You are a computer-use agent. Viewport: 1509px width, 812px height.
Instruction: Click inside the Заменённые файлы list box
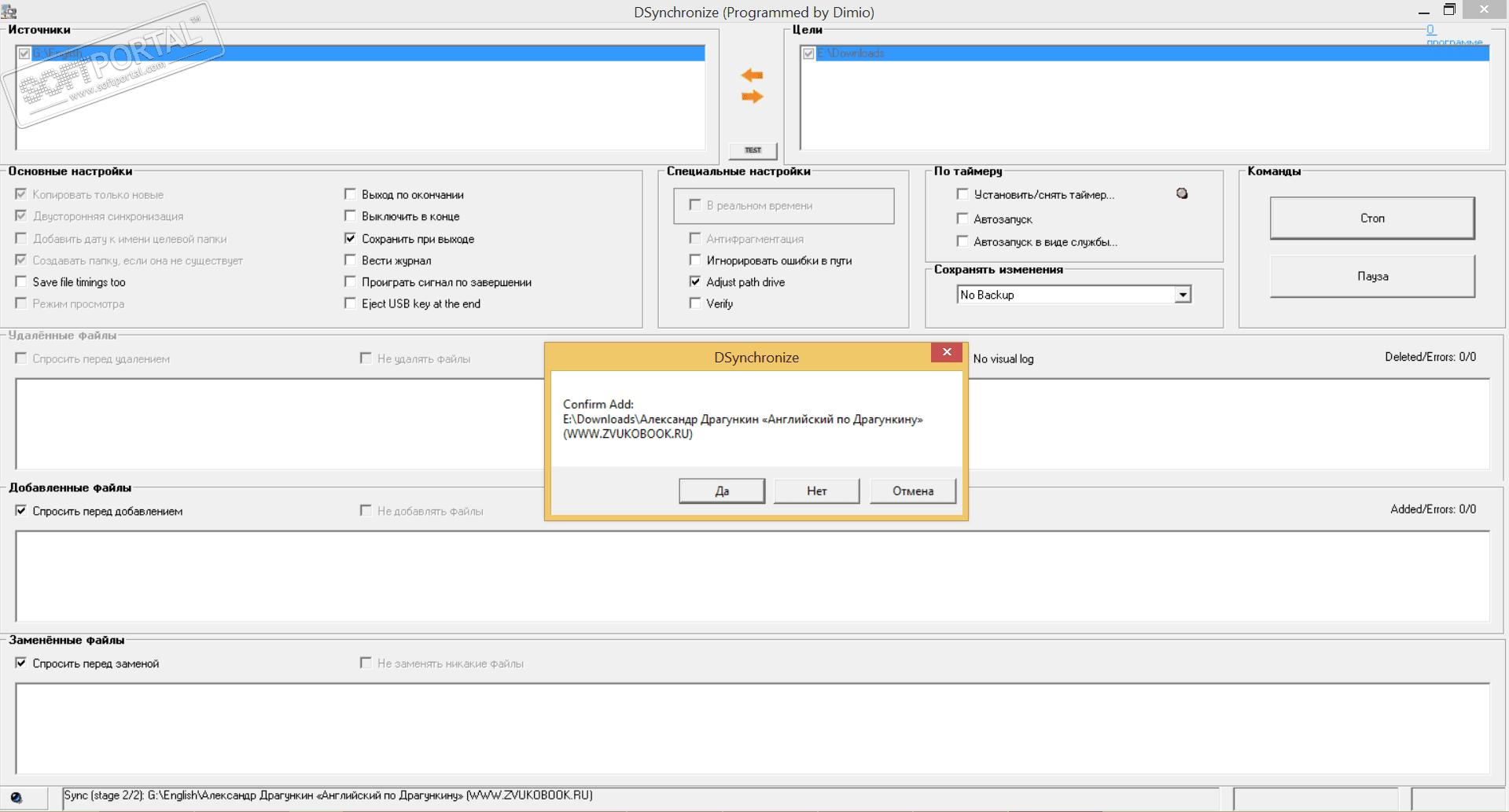coord(753,728)
